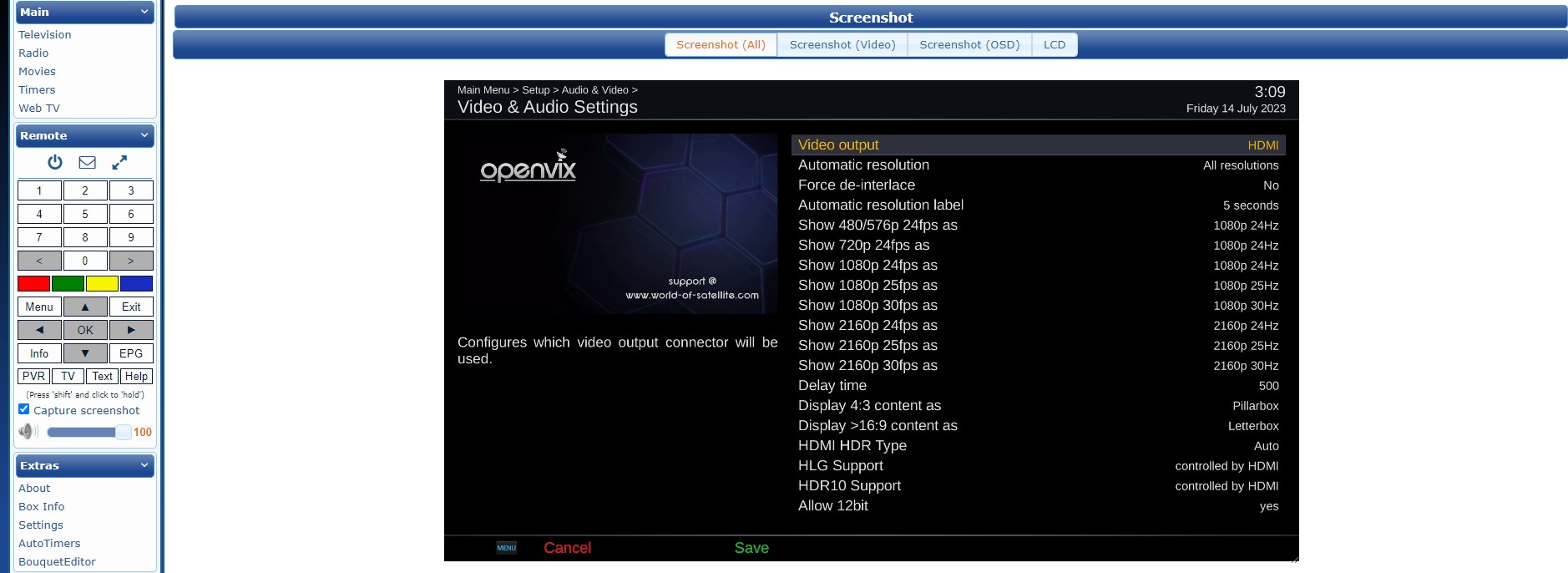1568x573 pixels.
Task: Open the Television link
Action: coord(45,34)
